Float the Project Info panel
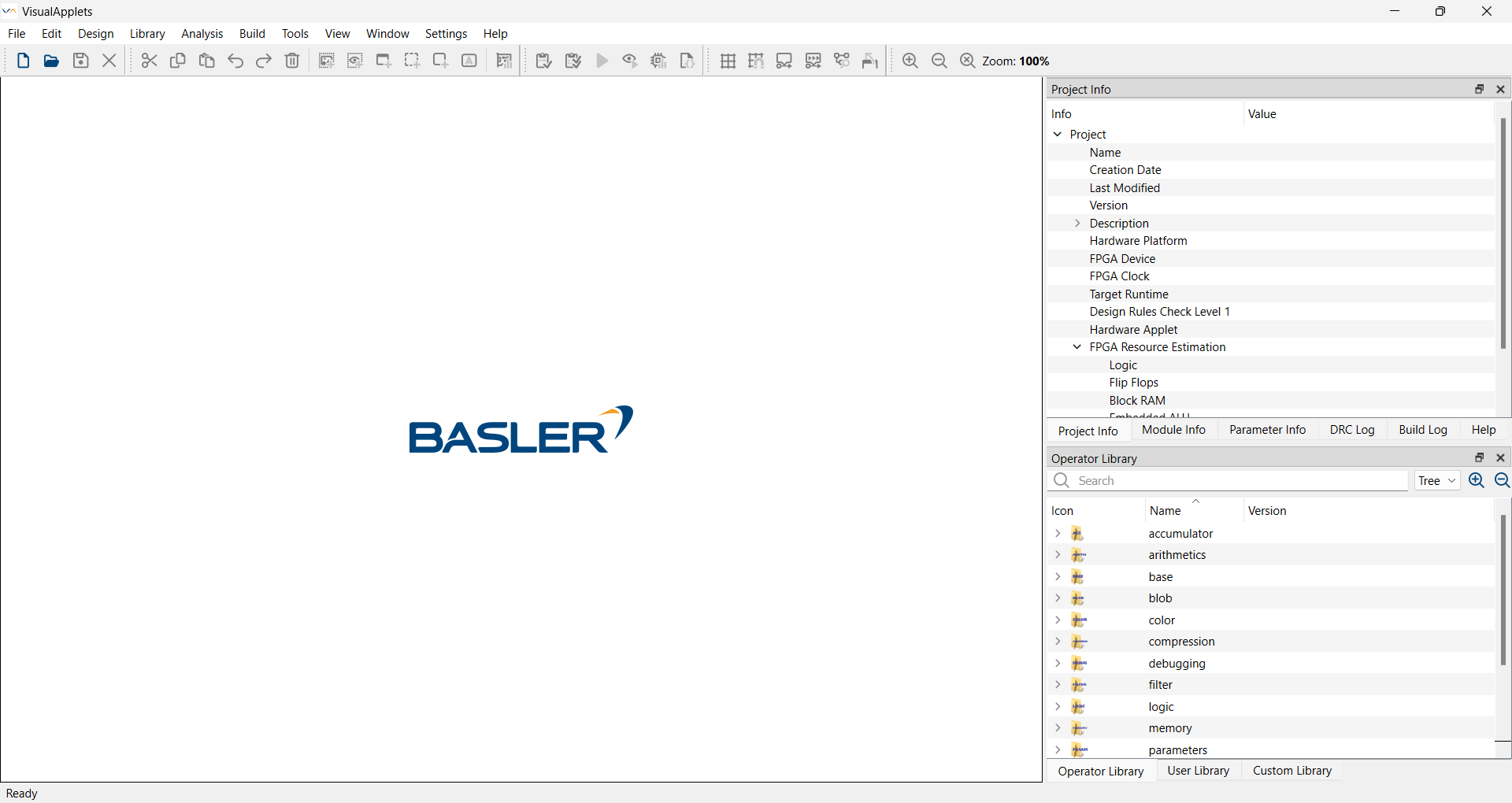This screenshot has height=803, width=1512. tap(1480, 89)
